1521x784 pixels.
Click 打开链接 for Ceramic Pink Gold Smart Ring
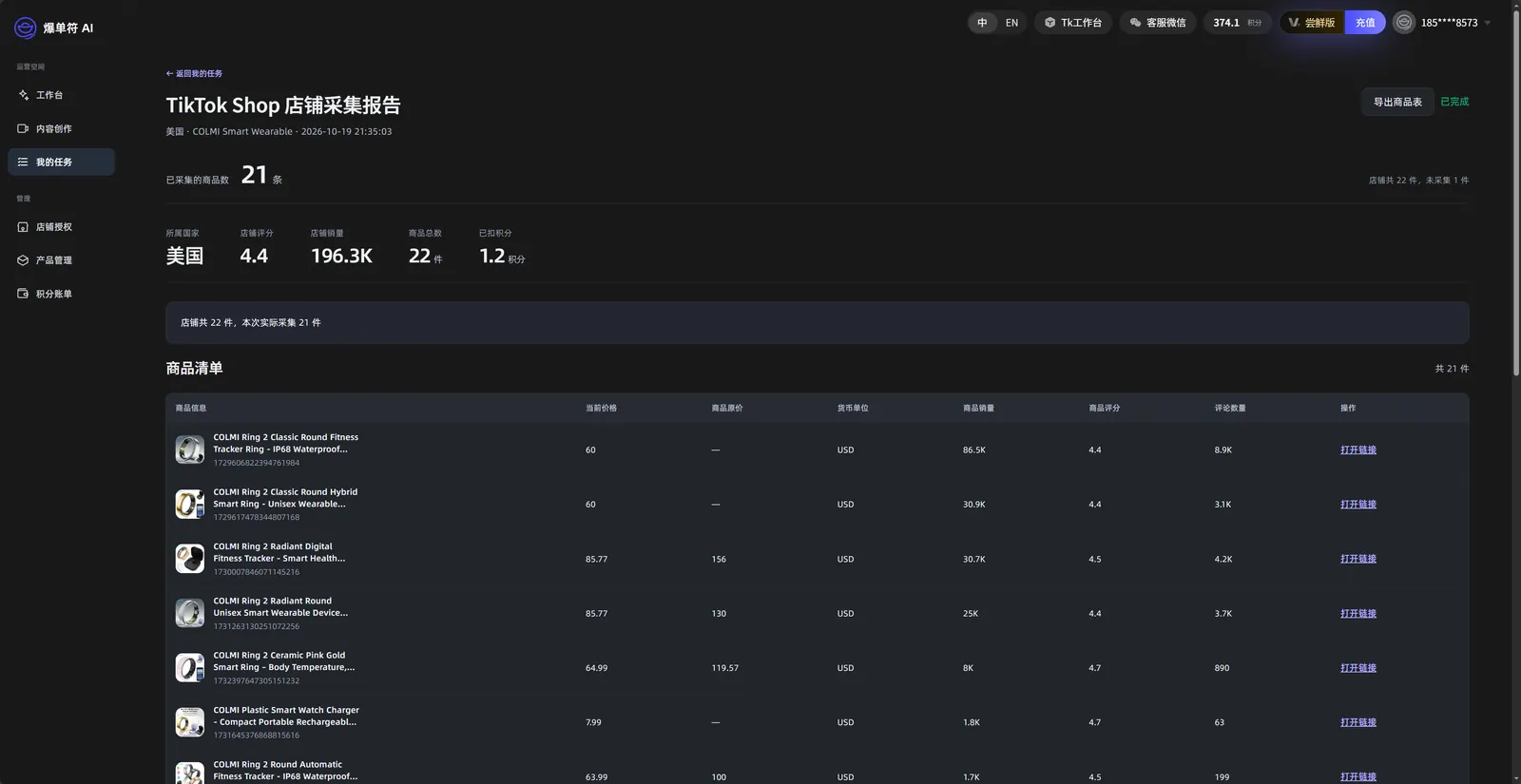(1358, 668)
